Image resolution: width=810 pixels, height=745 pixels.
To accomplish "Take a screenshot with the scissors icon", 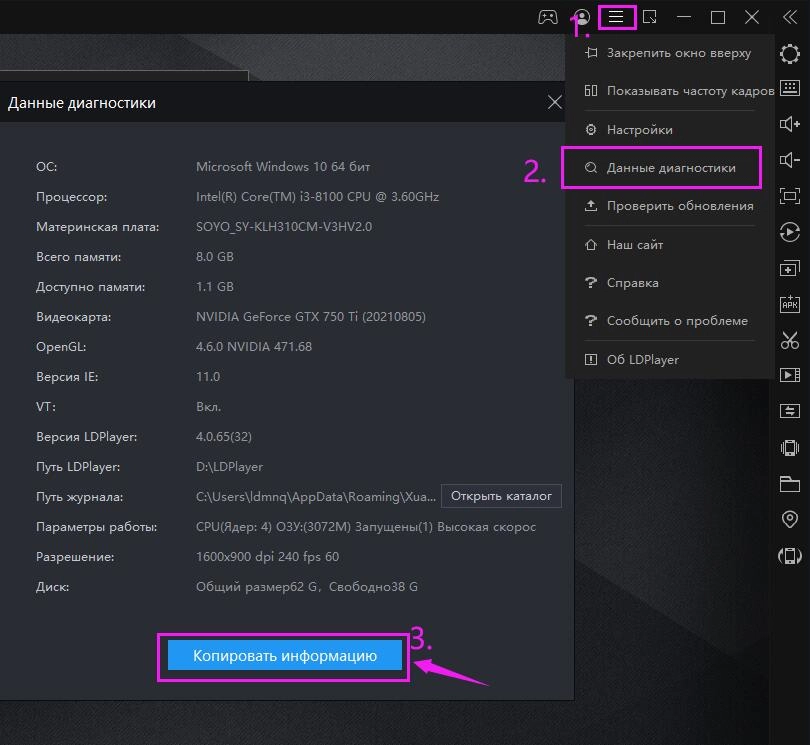I will (x=790, y=340).
